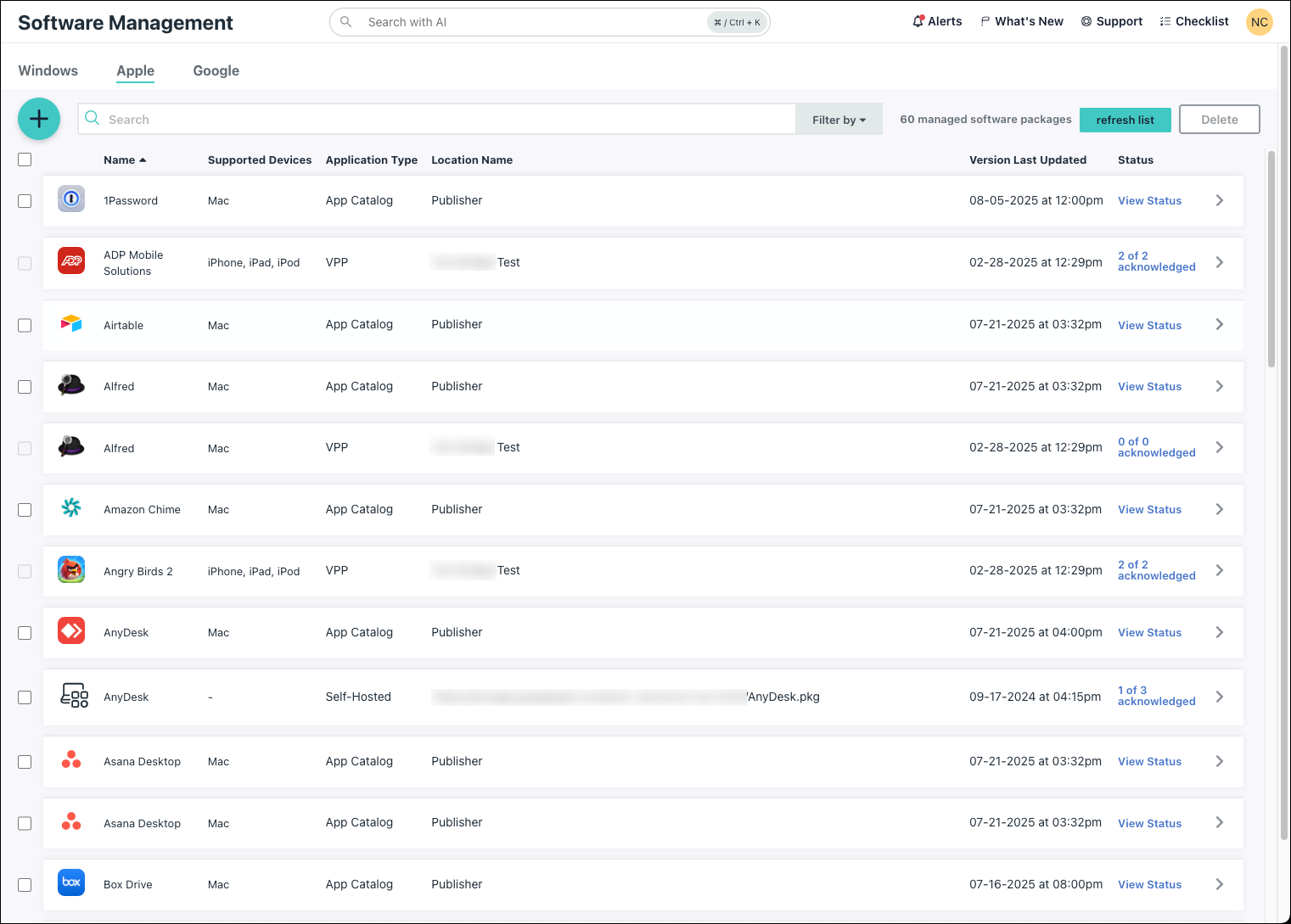Expand the Box Drive row chevron
This screenshot has height=924, width=1291.
click(x=1220, y=884)
